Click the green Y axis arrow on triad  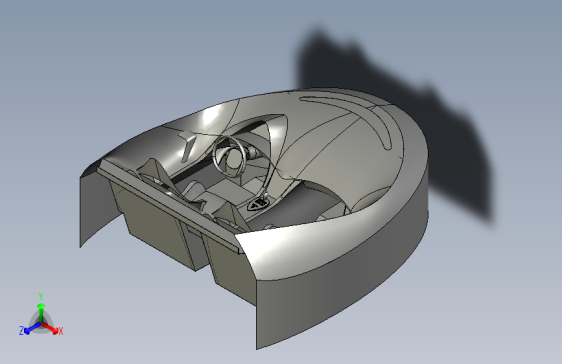click(x=41, y=312)
